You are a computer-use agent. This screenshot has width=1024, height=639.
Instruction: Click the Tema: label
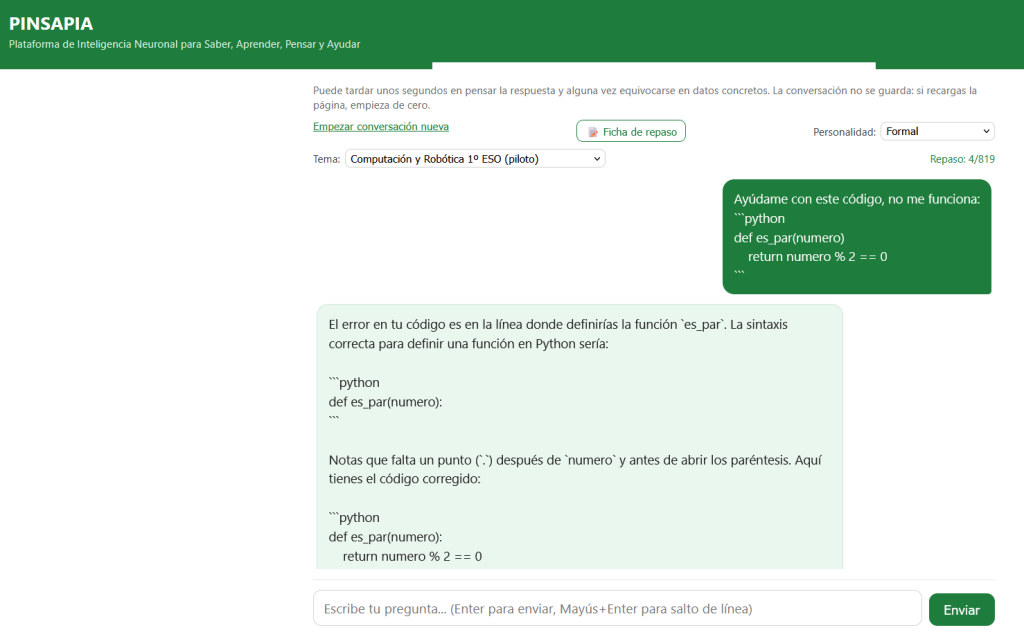point(327,159)
